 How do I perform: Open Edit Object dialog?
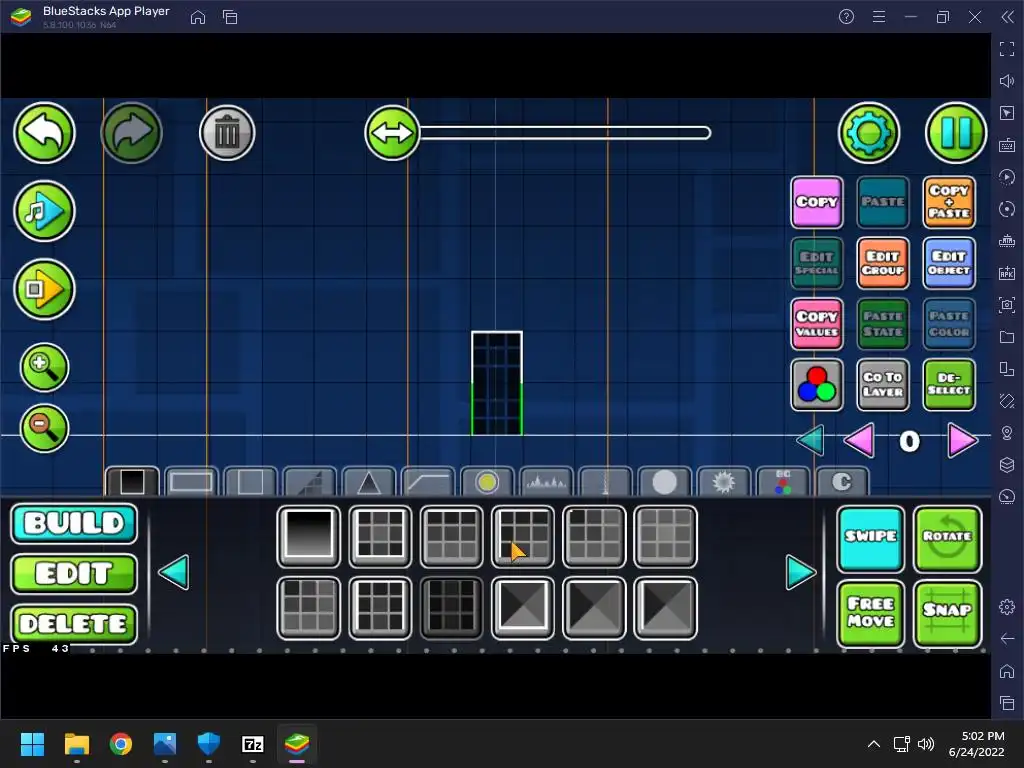(x=948, y=263)
